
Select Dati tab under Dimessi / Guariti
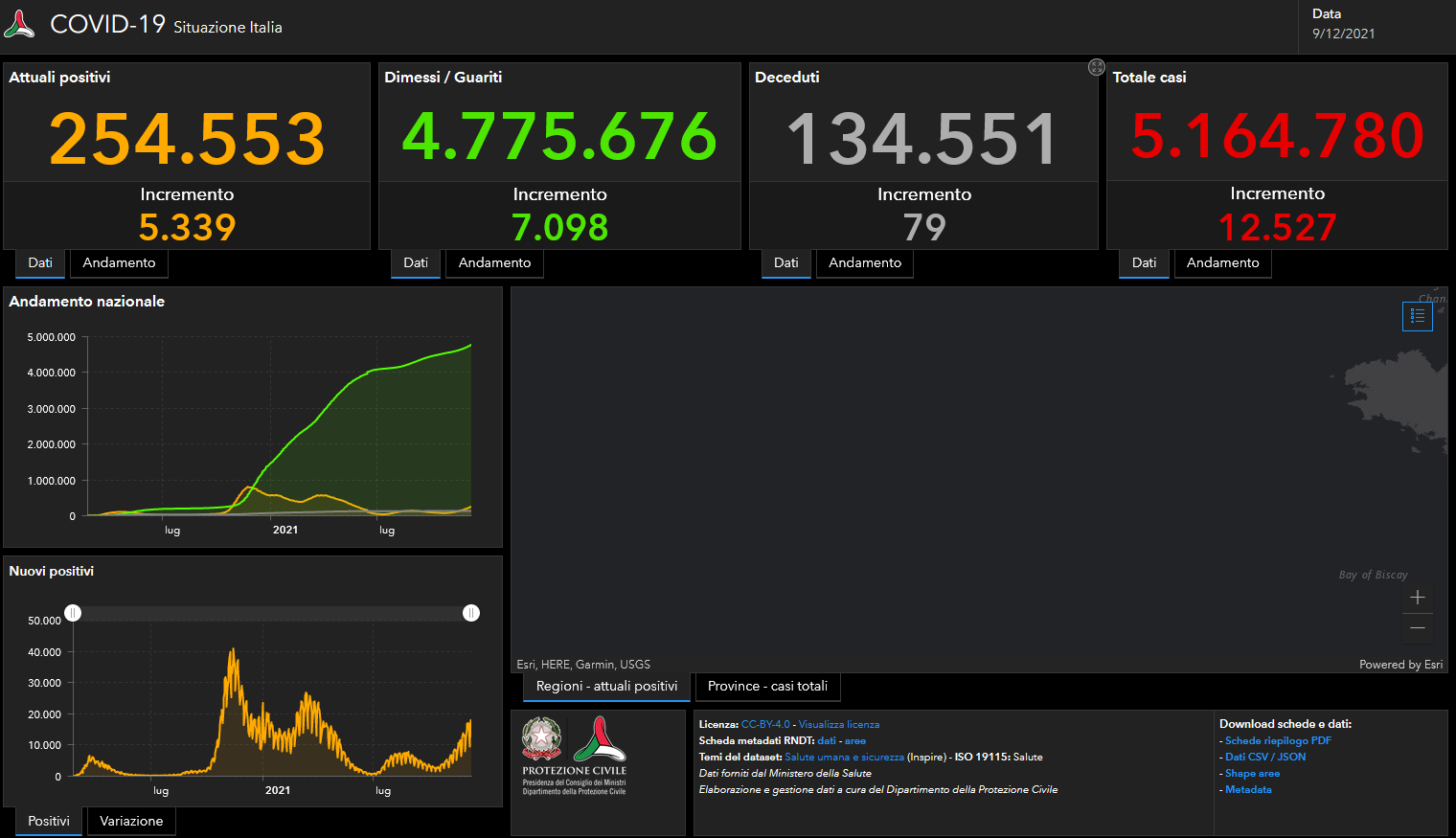click(x=416, y=263)
